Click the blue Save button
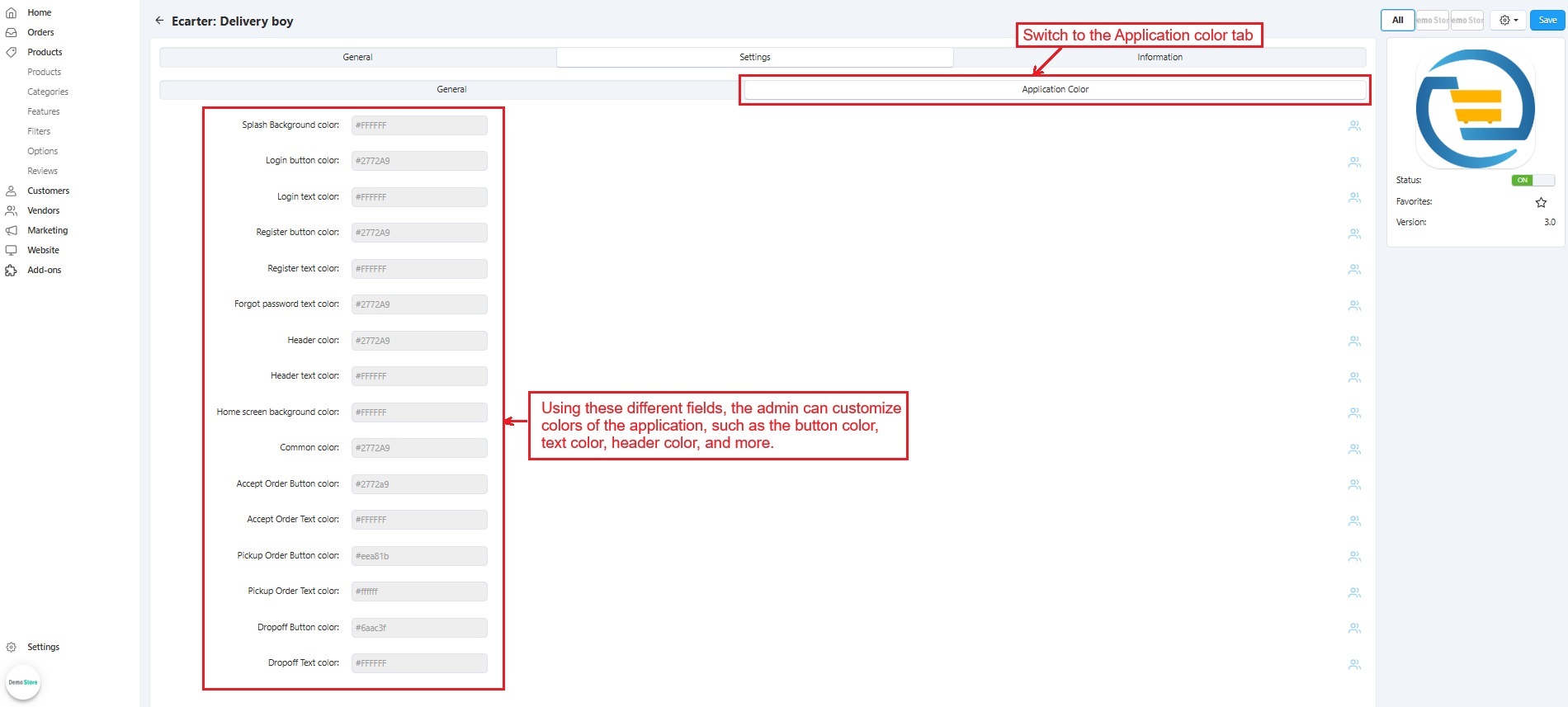Image resolution: width=1568 pixels, height=707 pixels. (x=1547, y=20)
